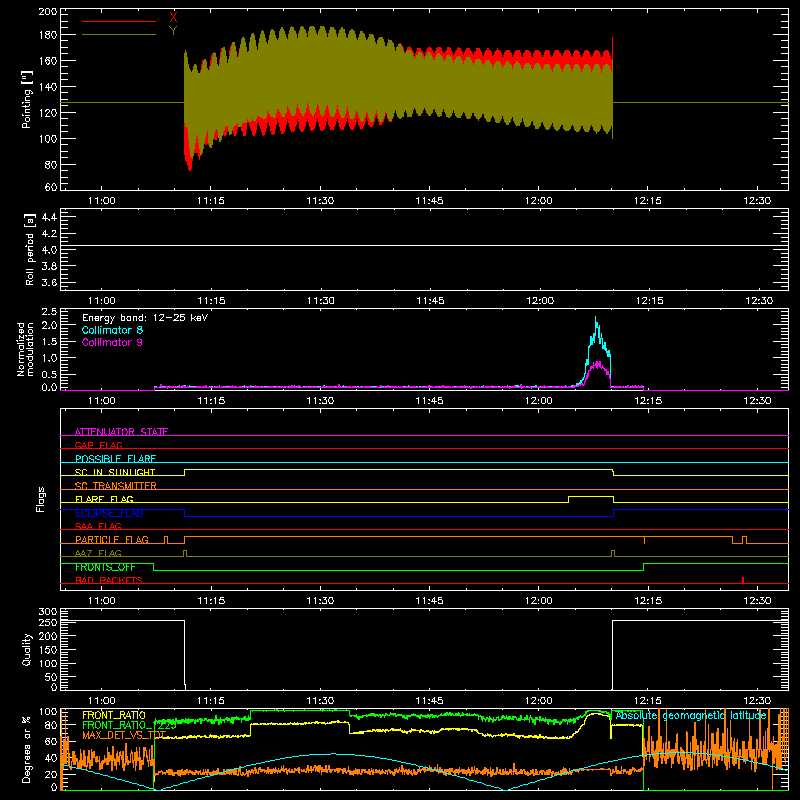
Task: Click the 300 tick on Quality axis
Action: pyautogui.click(x=47, y=611)
